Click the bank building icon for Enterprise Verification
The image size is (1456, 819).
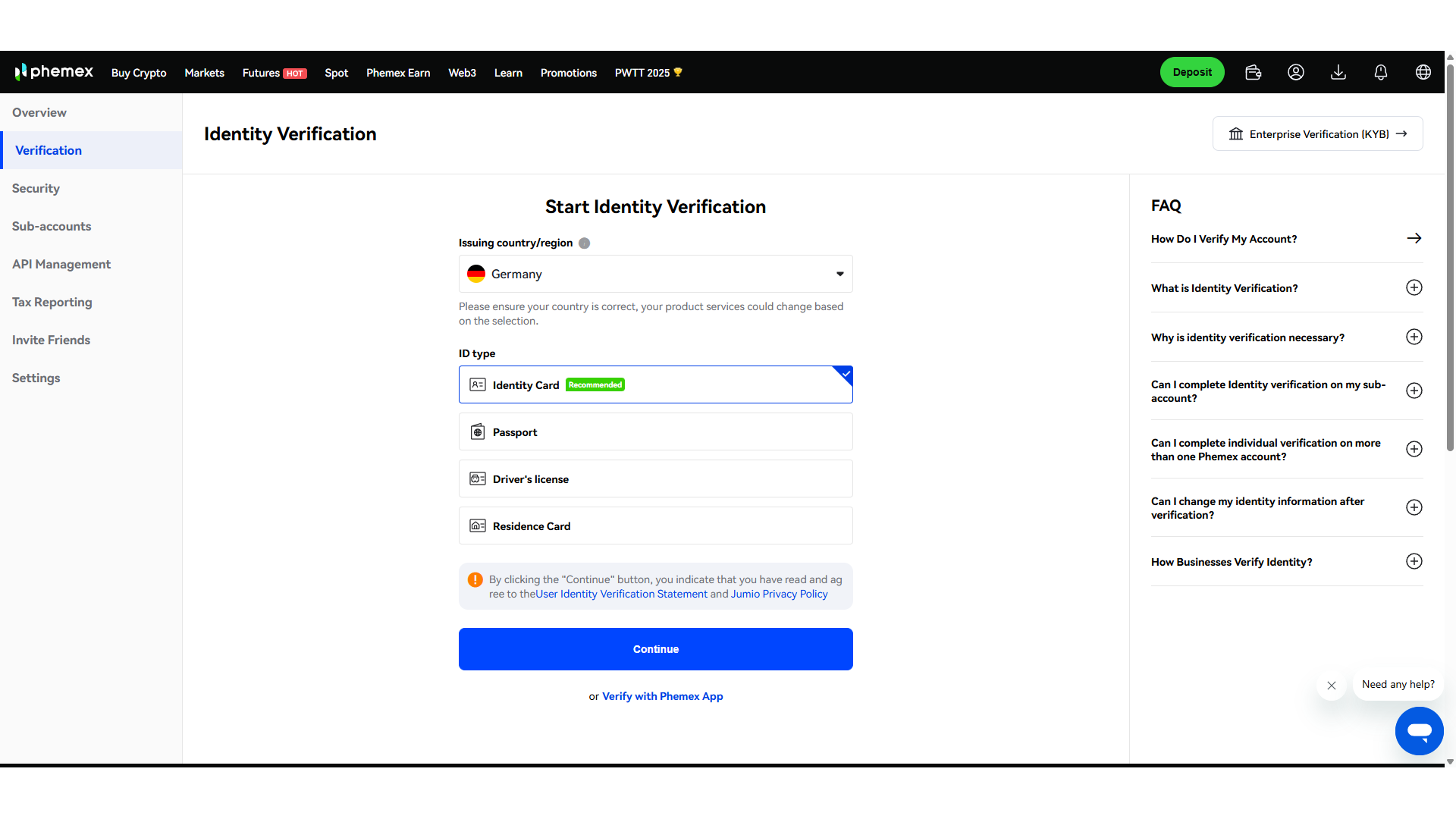1236,134
